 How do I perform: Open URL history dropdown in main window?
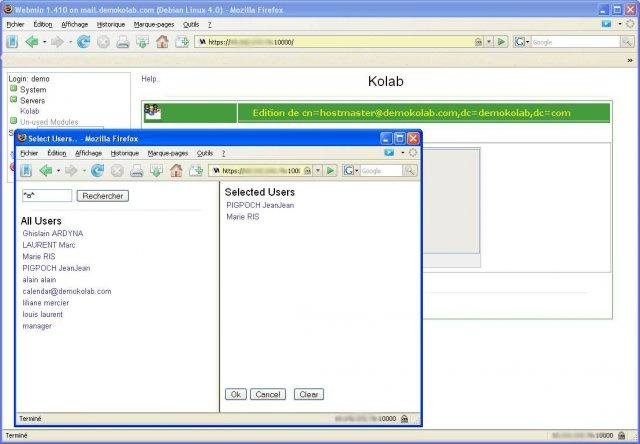(489, 42)
